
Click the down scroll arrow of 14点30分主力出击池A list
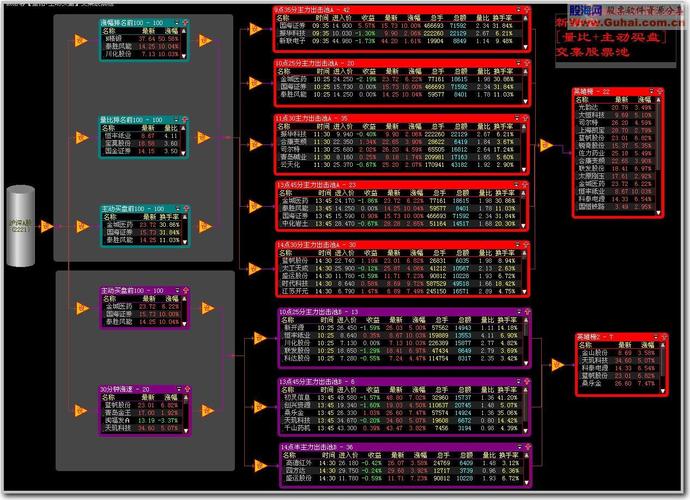tap(525, 291)
